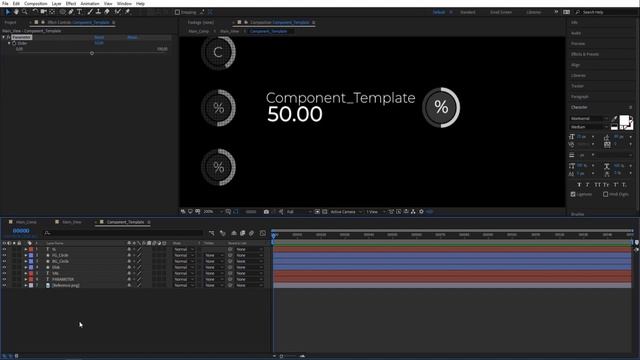The height and width of the screenshot is (360, 640).
Task: Click the Faux Bold T button
Action: [579, 185]
